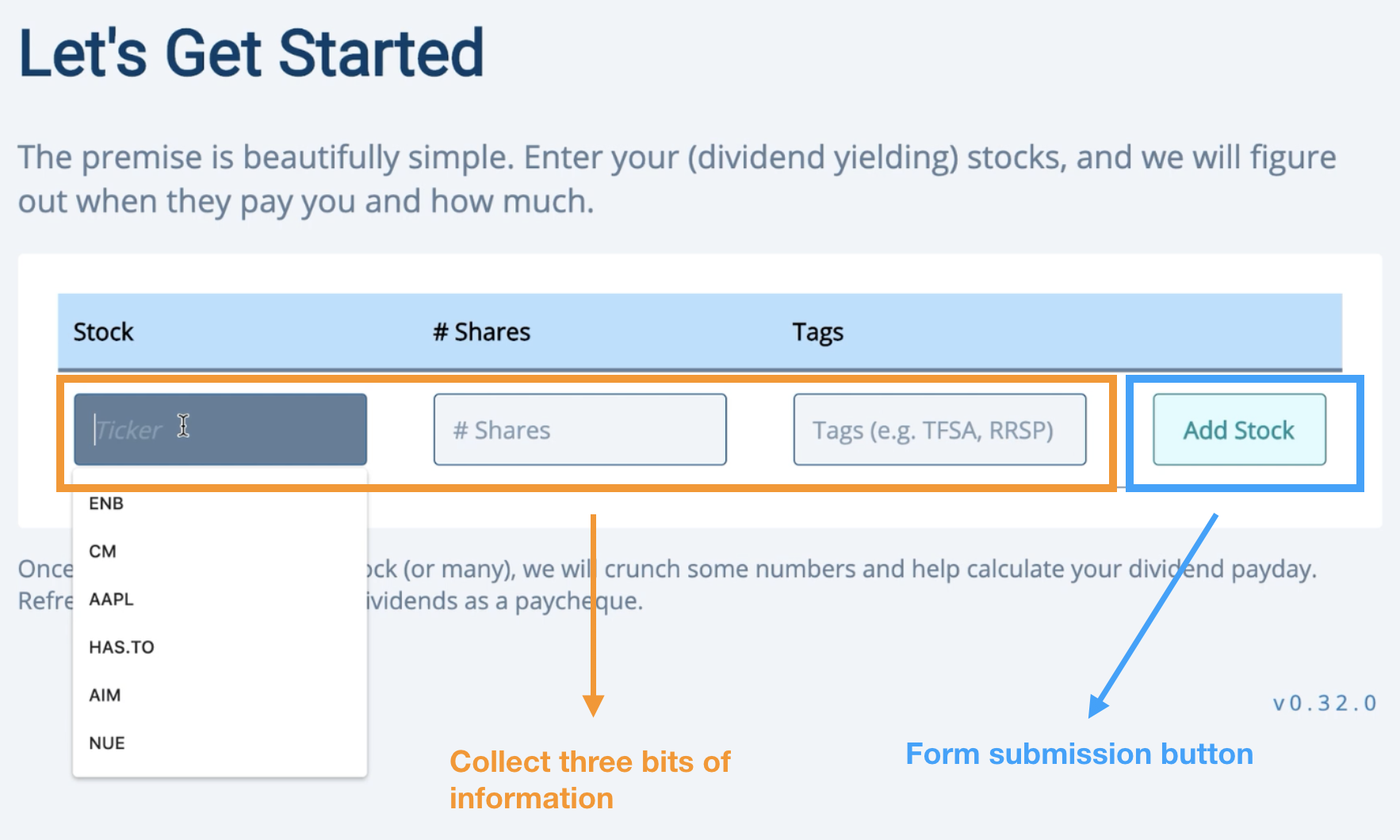Click the # Shares column header
1400x840 pixels.
coord(481,332)
